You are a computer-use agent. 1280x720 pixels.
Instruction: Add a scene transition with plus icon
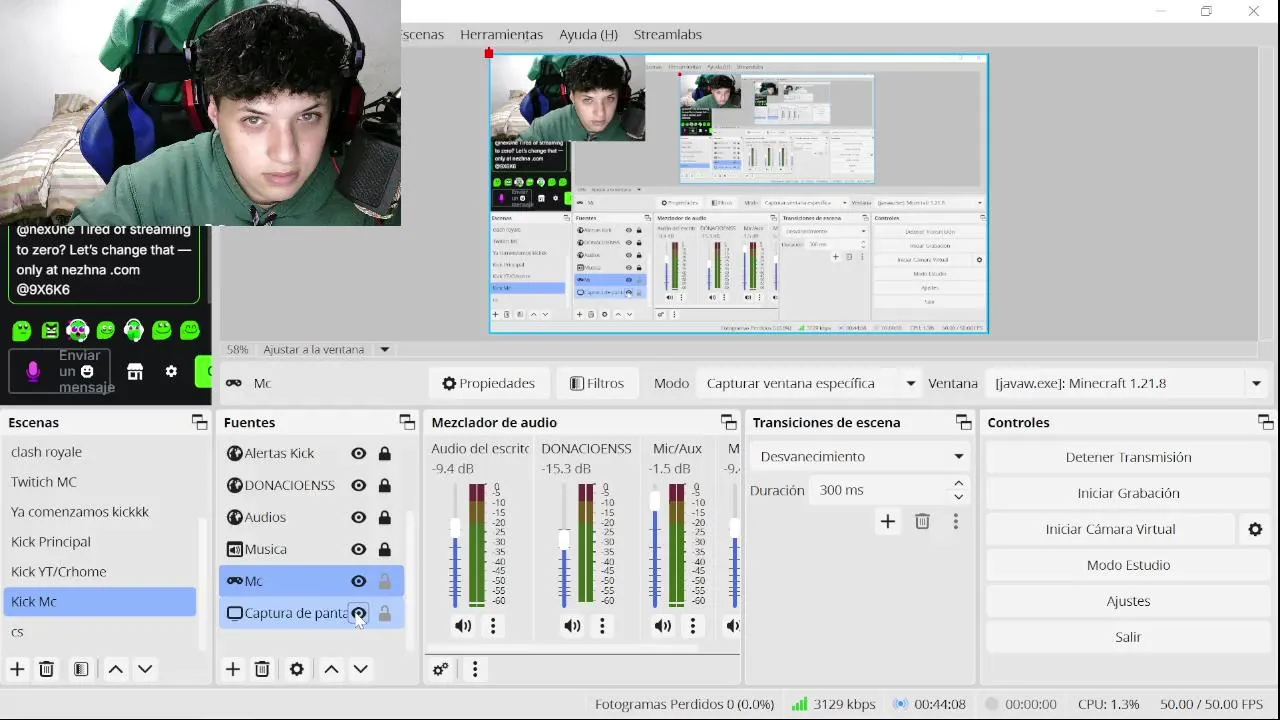[887, 521]
